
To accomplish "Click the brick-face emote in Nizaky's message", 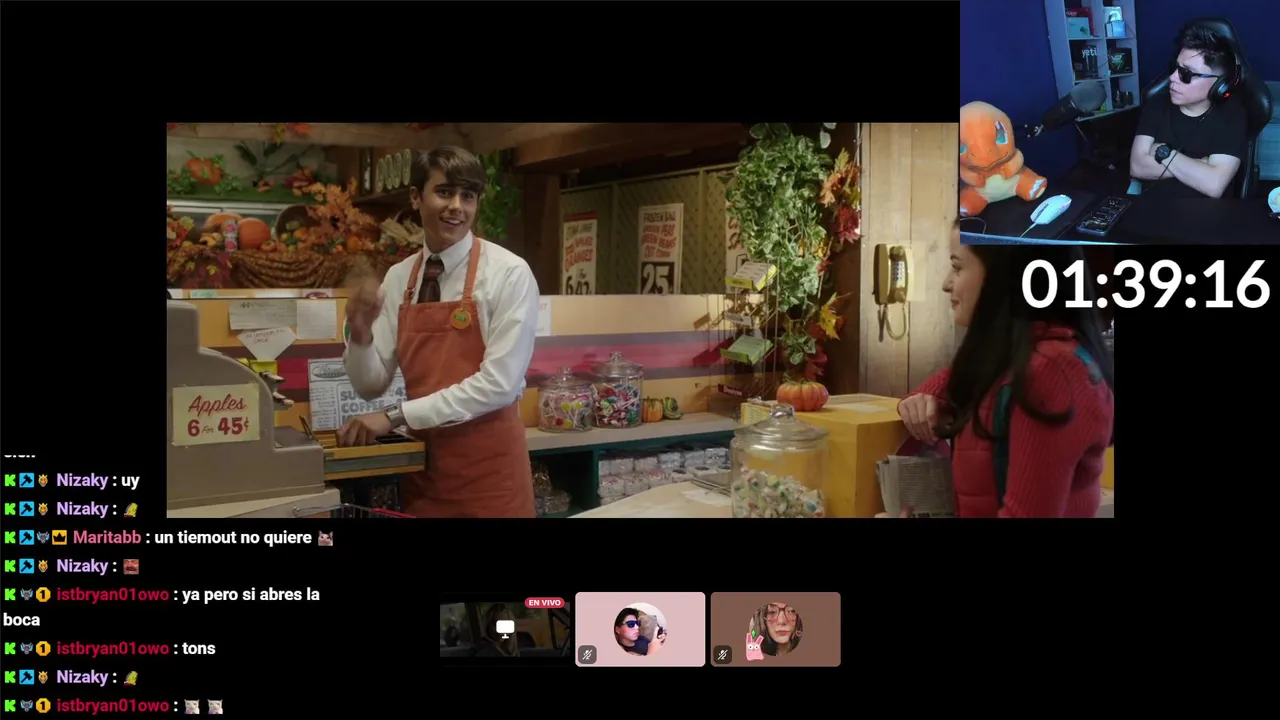I will (131, 566).
